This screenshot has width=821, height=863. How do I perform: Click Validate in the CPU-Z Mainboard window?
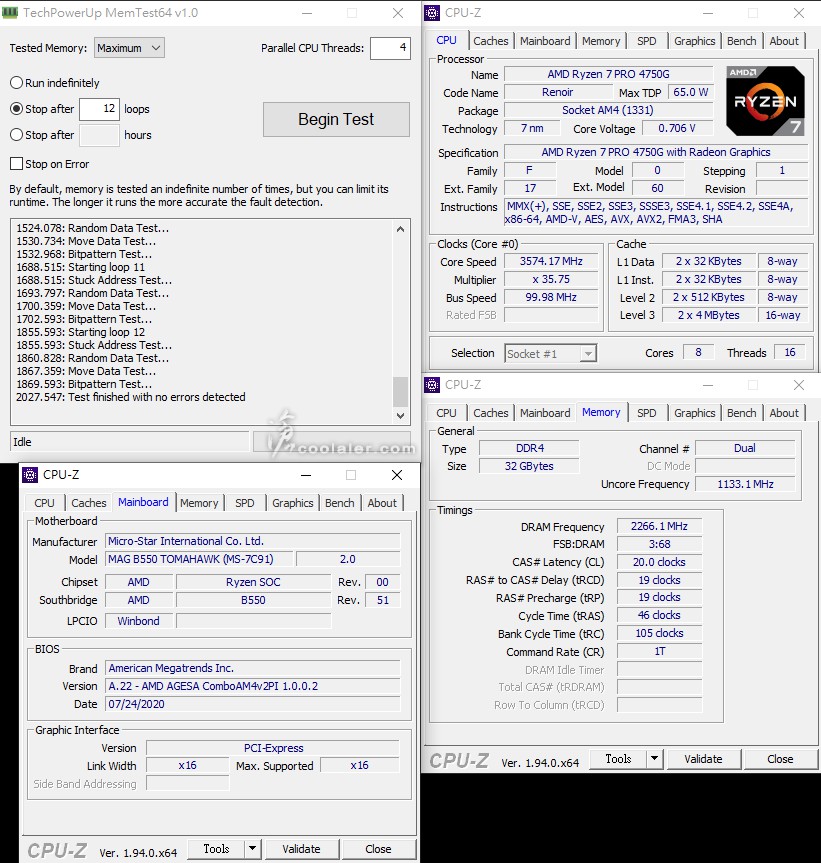[302, 849]
